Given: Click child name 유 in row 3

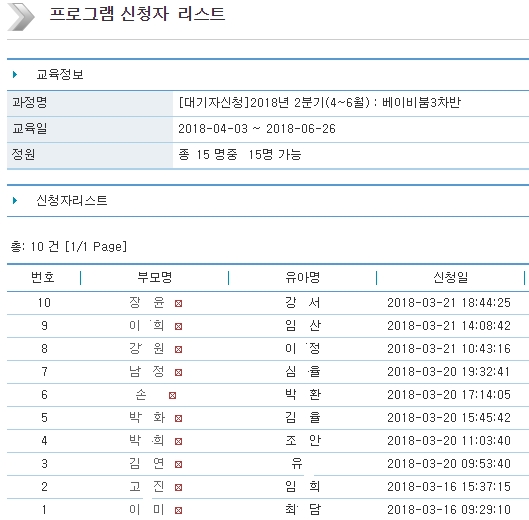Looking at the screenshot, I should [297, 464].
